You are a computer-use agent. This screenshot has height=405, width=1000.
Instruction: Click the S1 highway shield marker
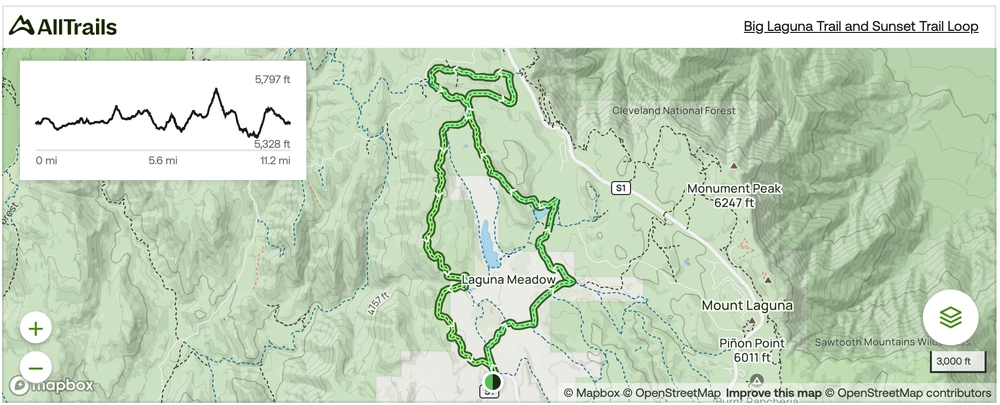[621, 188]
